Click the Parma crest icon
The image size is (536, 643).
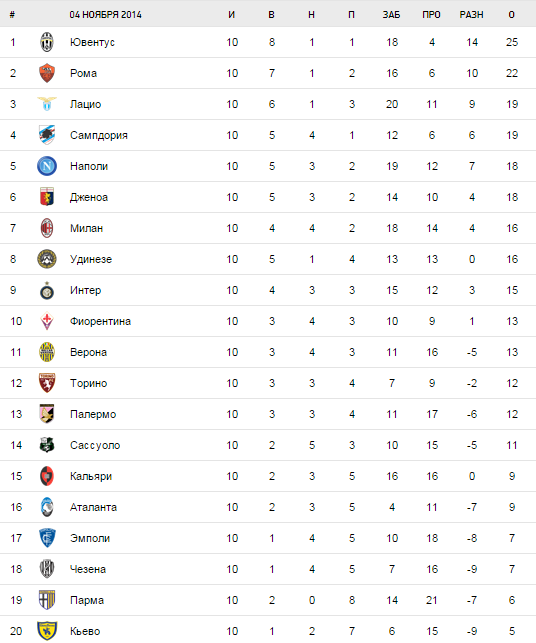pyautogui.click(x=47, y=600)
